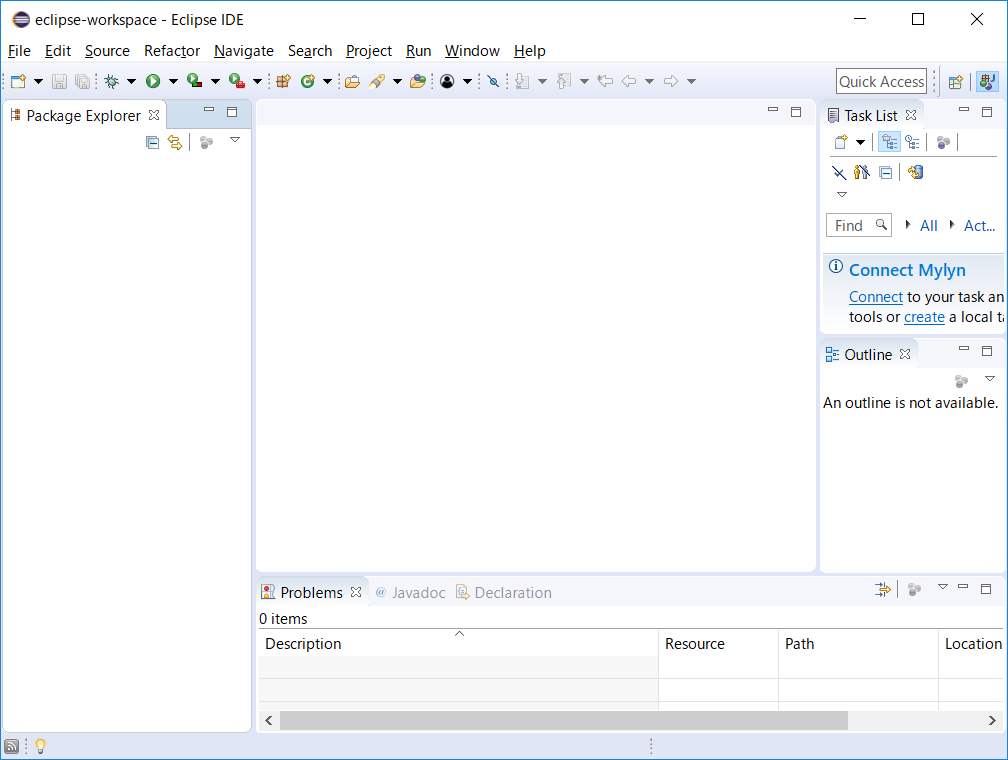Click the Save All toolbar icon
The height and width of the screenshot is (760, 1008).
[82, 81]
